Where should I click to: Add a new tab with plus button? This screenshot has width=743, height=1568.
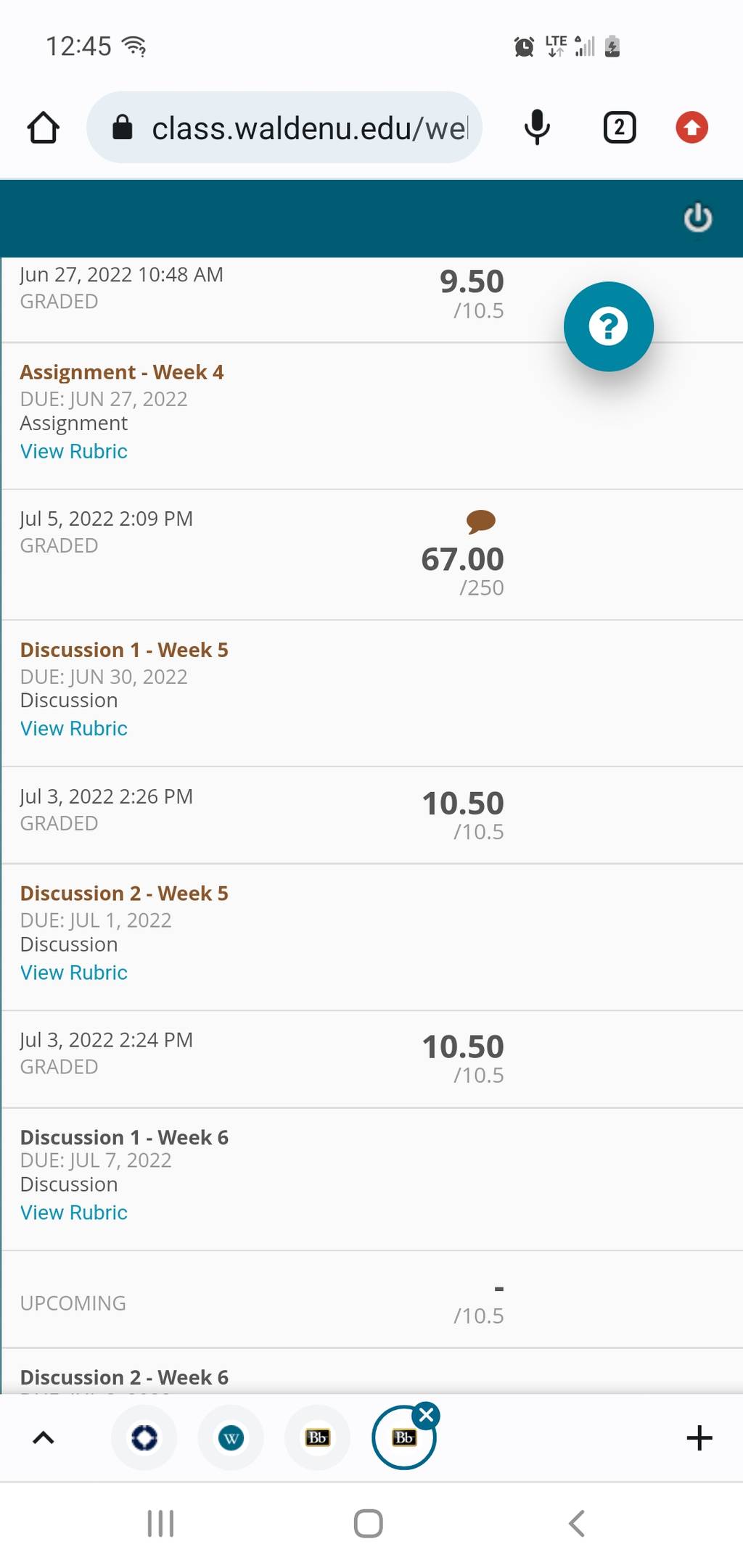699,1437
